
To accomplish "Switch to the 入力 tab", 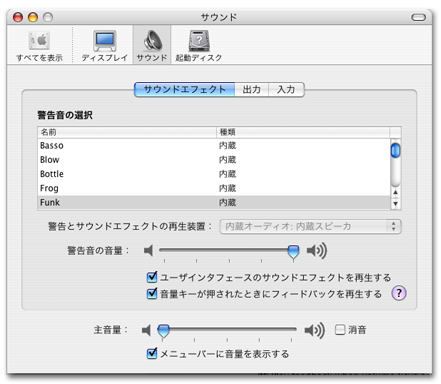I will [x=286, y=89].
